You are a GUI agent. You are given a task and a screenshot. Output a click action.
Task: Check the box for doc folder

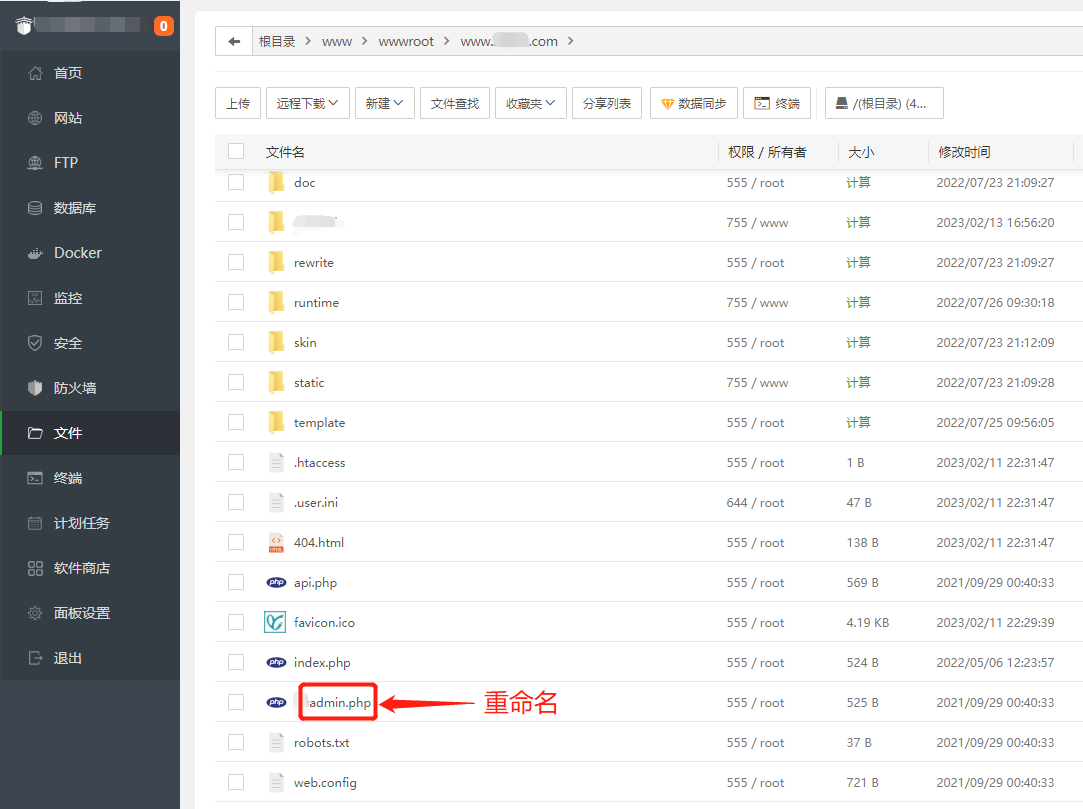point(236,182)
